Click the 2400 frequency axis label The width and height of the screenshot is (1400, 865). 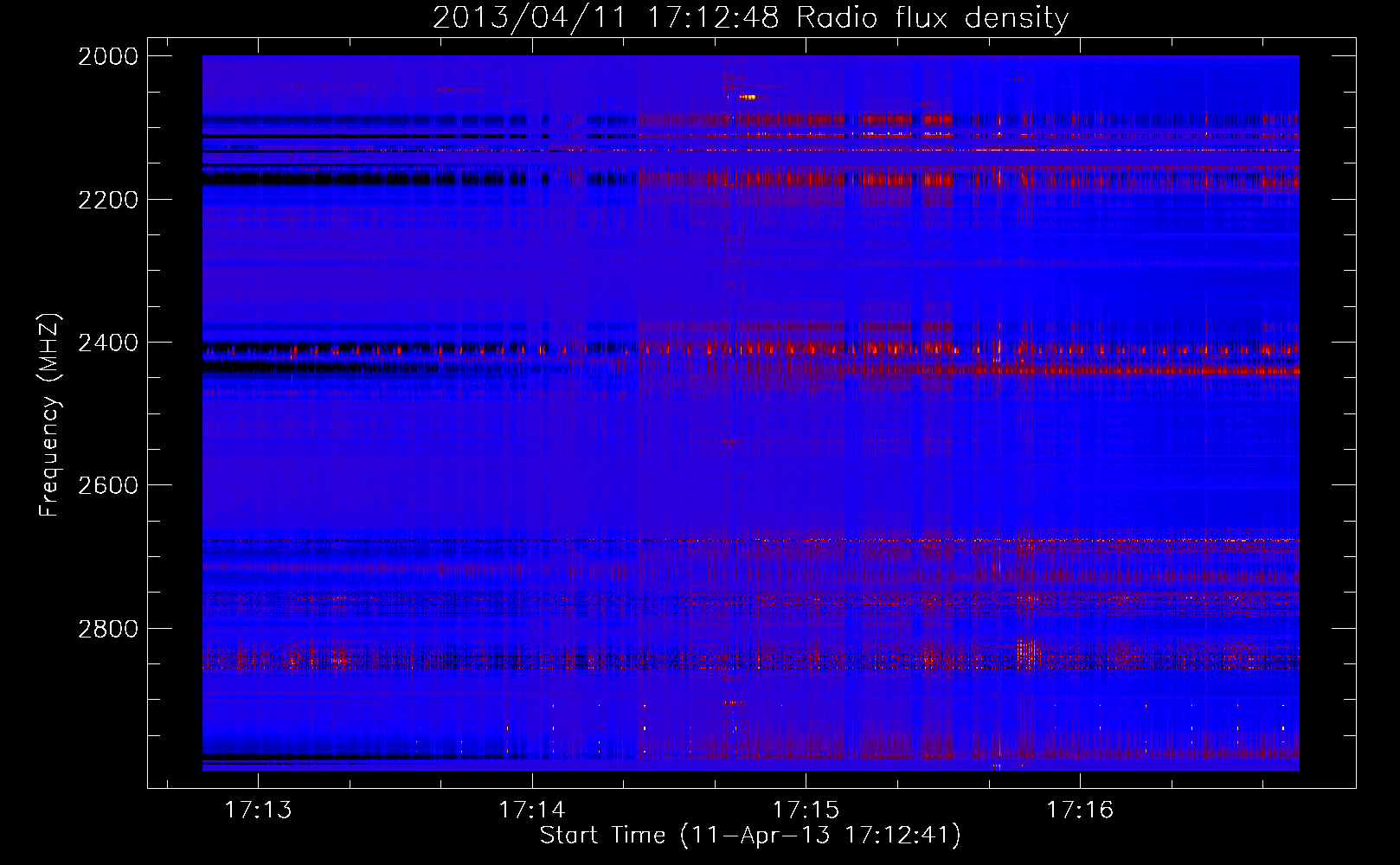coord(108,343)
